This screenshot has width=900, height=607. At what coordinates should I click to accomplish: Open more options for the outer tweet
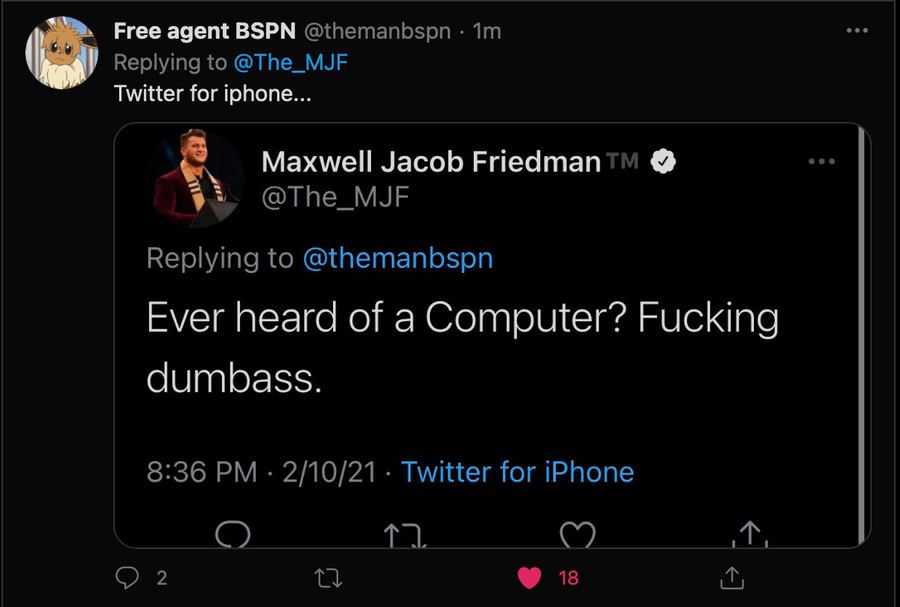click(857, 31)
